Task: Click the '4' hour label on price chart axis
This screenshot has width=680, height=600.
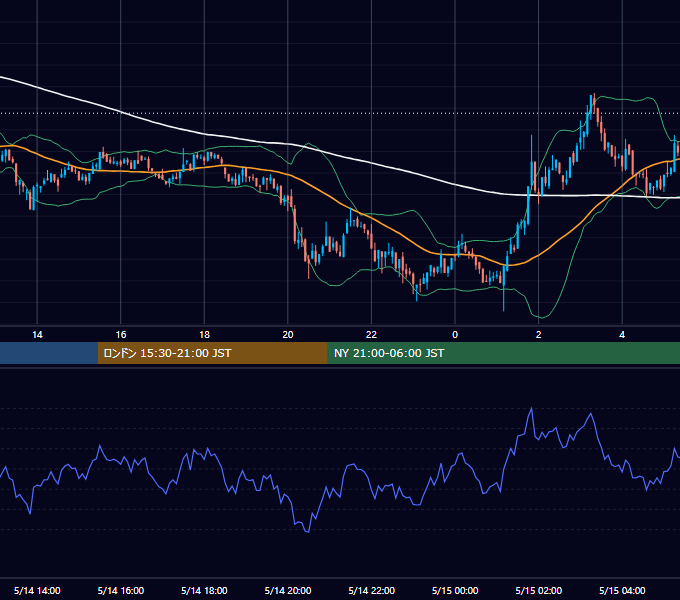Action: tap(622, 335)
